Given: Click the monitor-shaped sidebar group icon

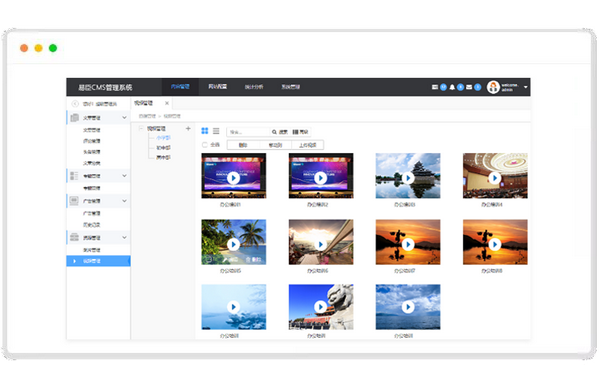Looking at the screenshot, I should (74, 201).
